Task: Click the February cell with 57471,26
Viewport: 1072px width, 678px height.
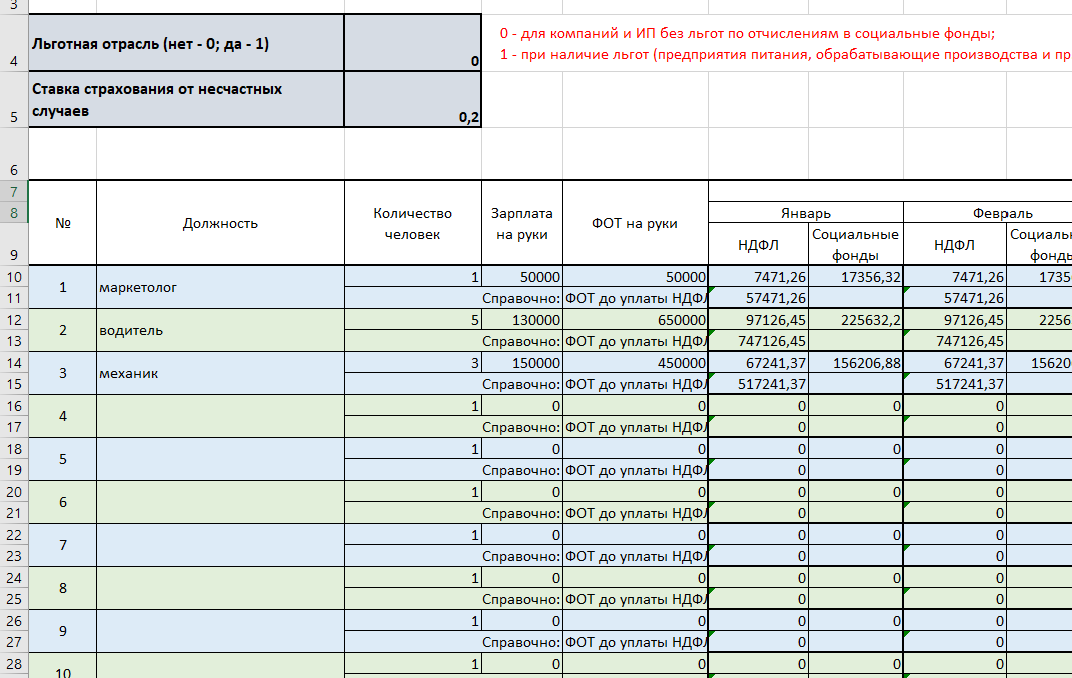Action: [x=954, y=298]
